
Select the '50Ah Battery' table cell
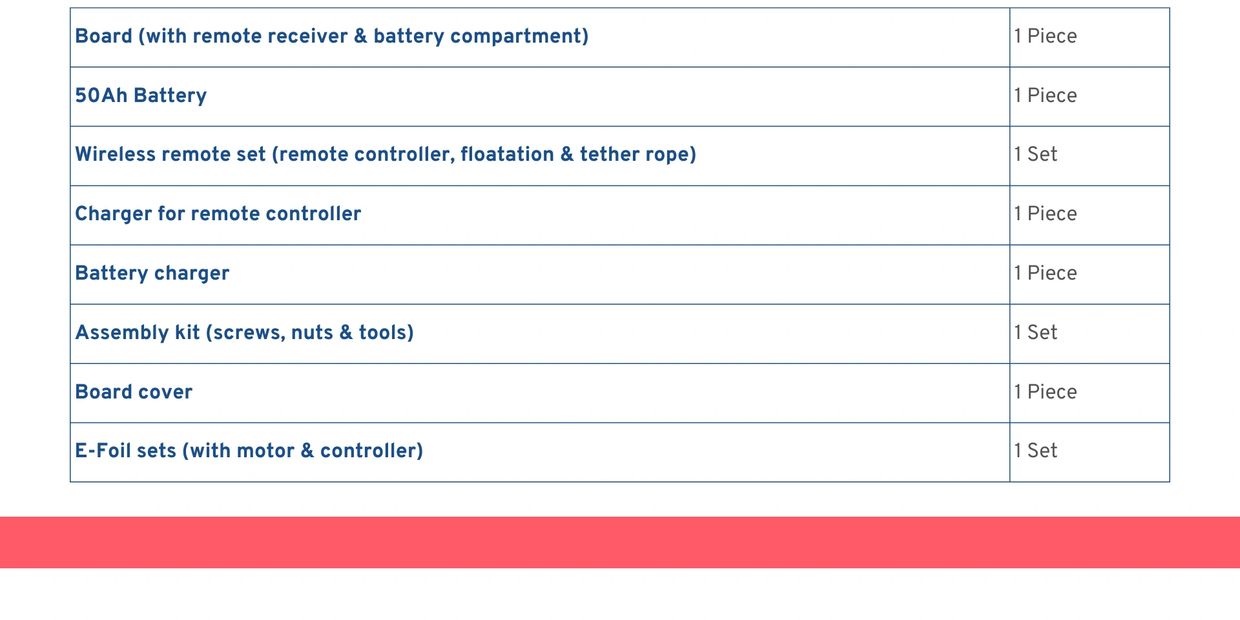[x=141, y=96]
